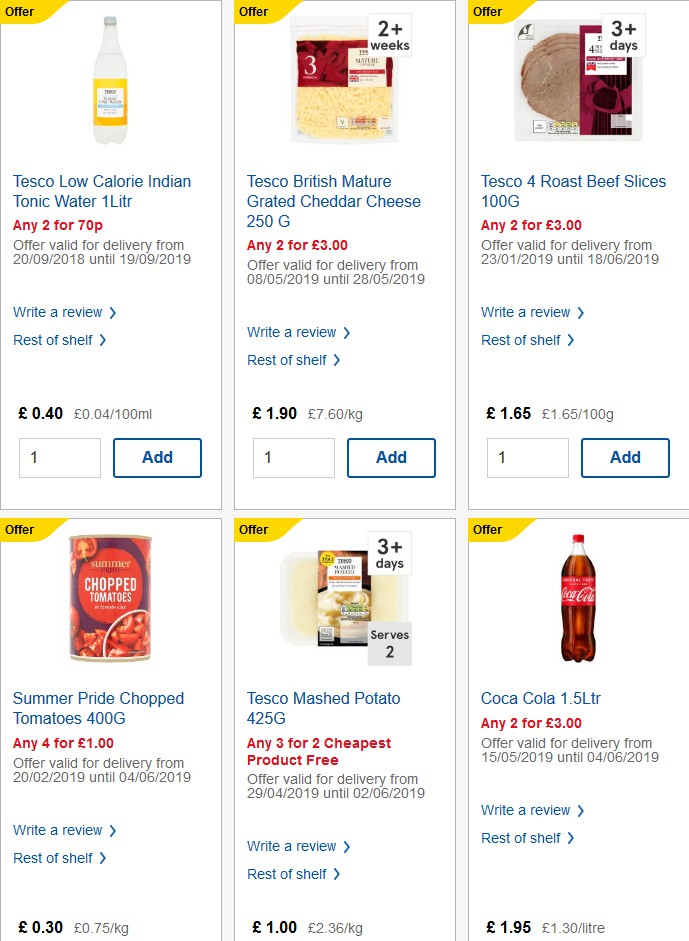689x941 pixels.
Task: Open Tesco British Mature Grated Cheddar Cheese page
Action: (x=333, y=201)
